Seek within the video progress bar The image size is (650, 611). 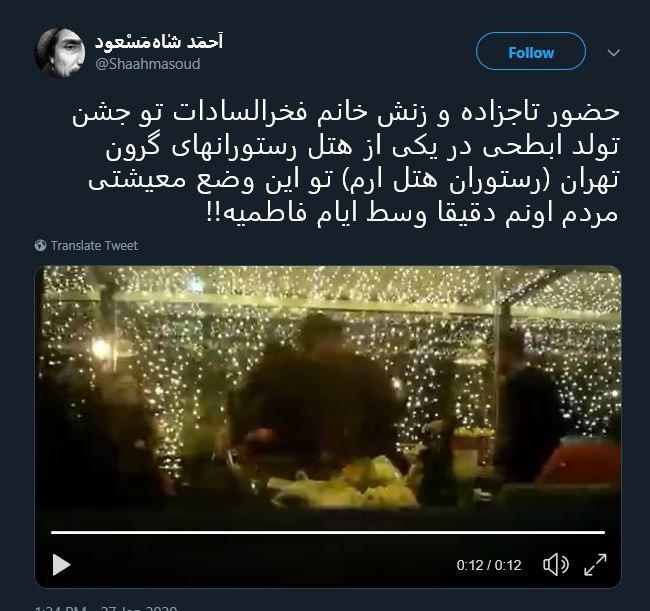click(328, 532)
